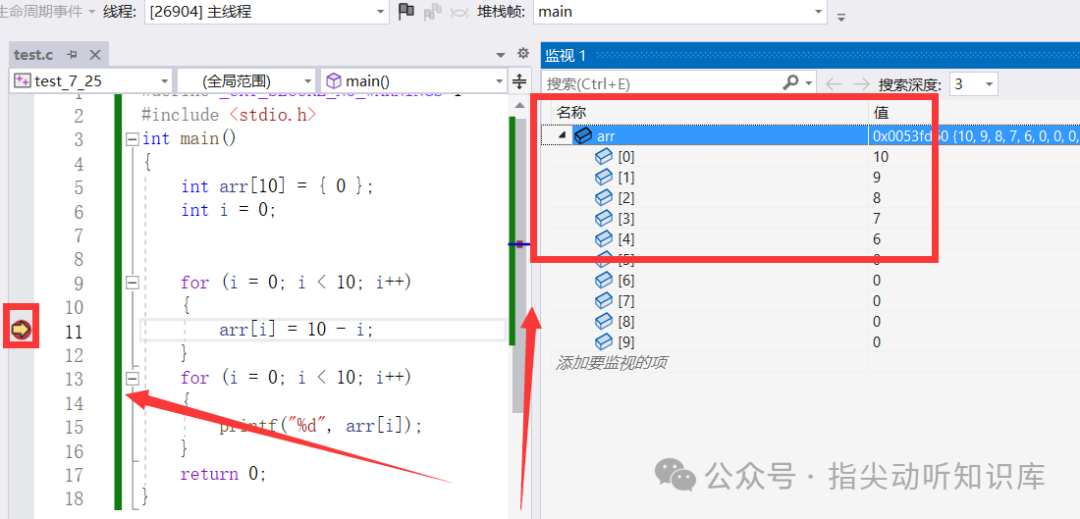The height and width of the screenshot is (519, 1080).
Task: Open the search options arrow next to the magnifier
Action: click(809, 84)
